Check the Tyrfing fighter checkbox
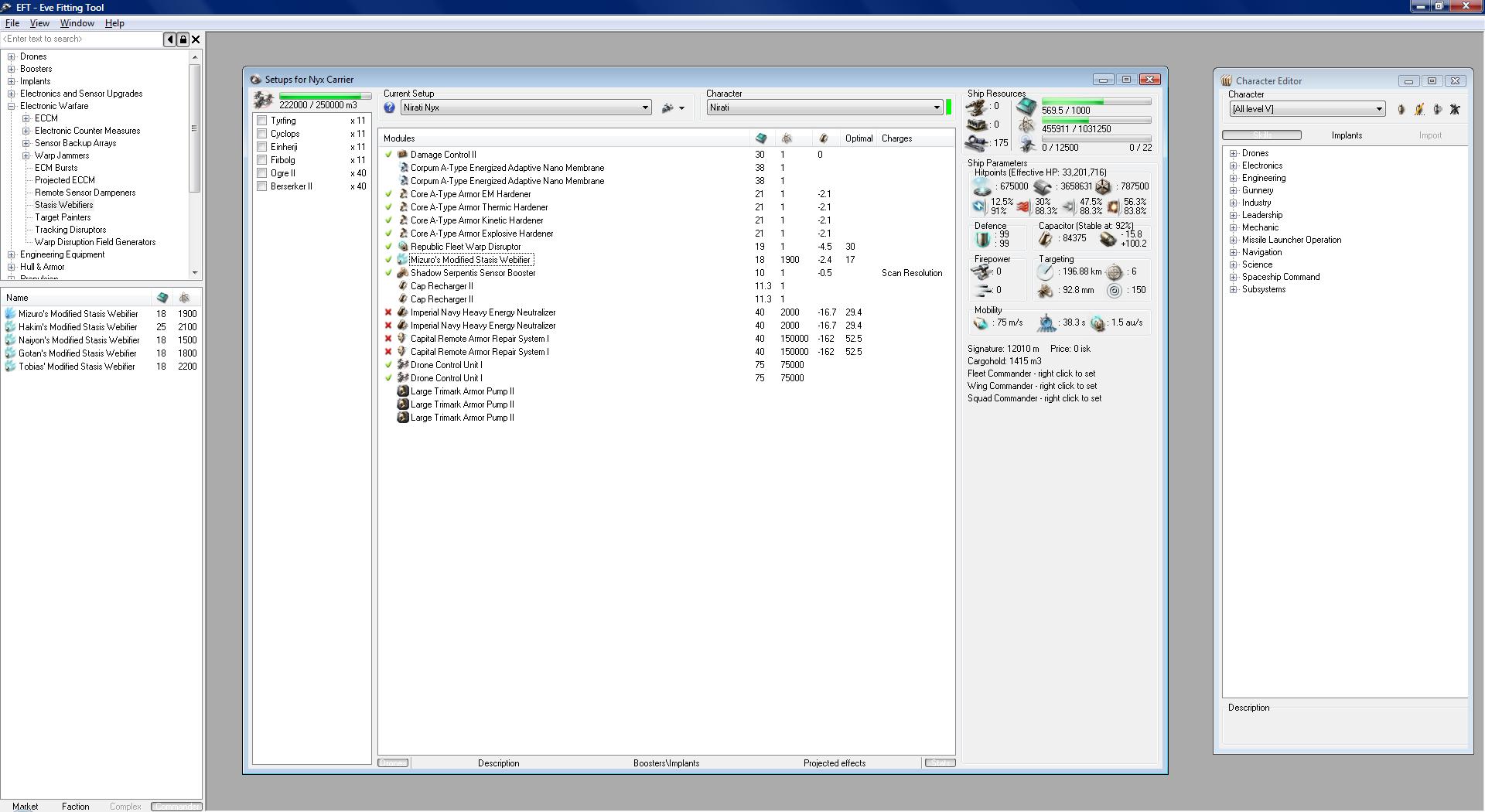1485x812 pixels. tap(262, 121)
